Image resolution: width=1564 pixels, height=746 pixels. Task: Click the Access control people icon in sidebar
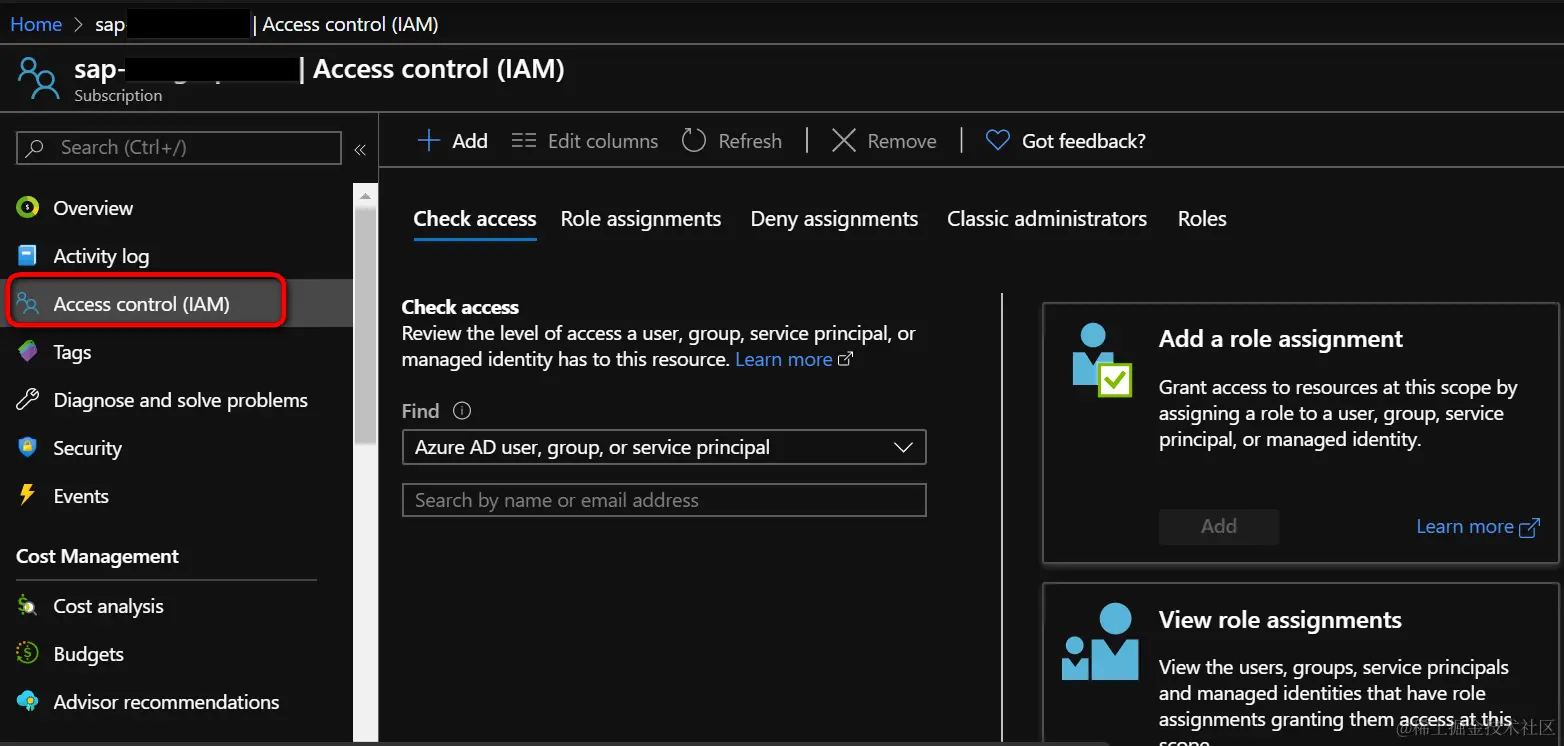pos(28,304)
